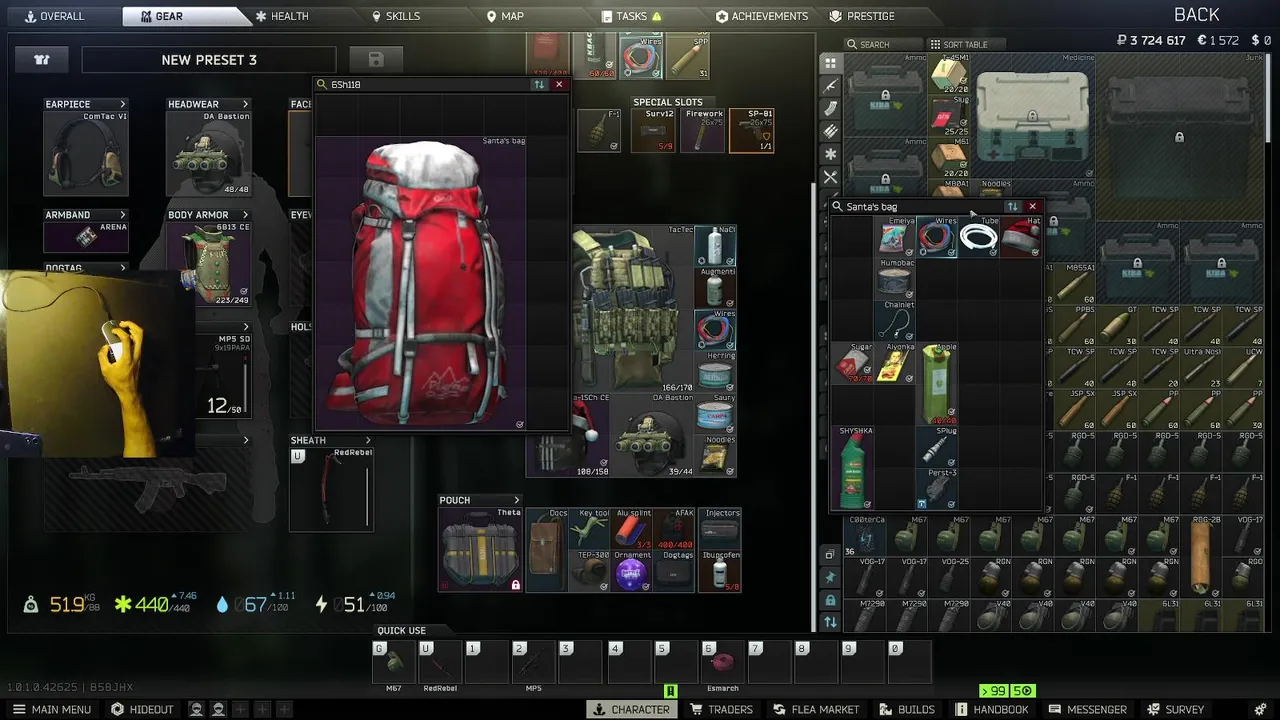Image resolution: width=1280 pixels, height=720 pixels.
Task: Filter stash by magazines icon
Action: [830, 109]
